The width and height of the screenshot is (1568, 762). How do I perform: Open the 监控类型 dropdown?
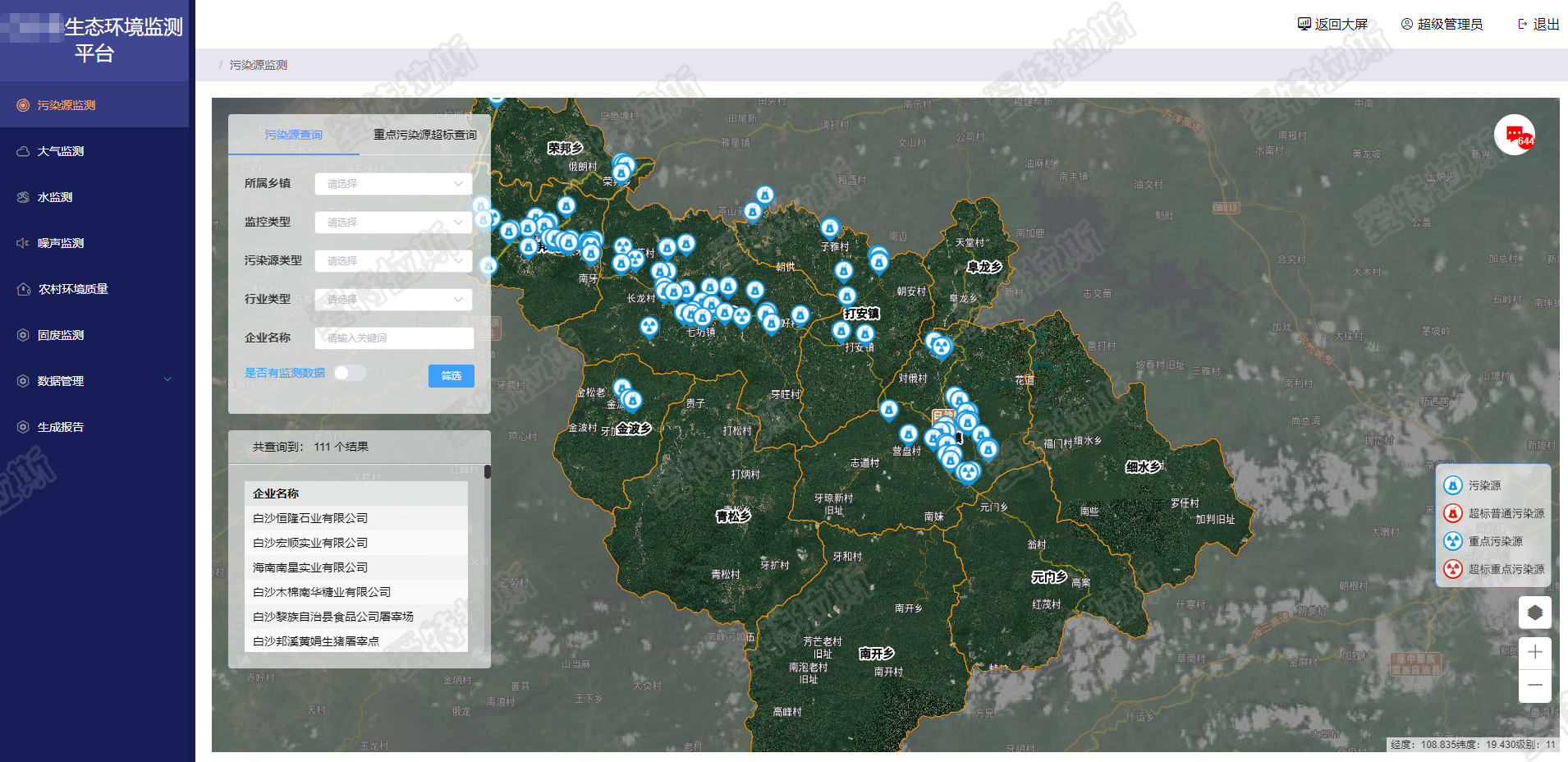click(x=393, y=223)
